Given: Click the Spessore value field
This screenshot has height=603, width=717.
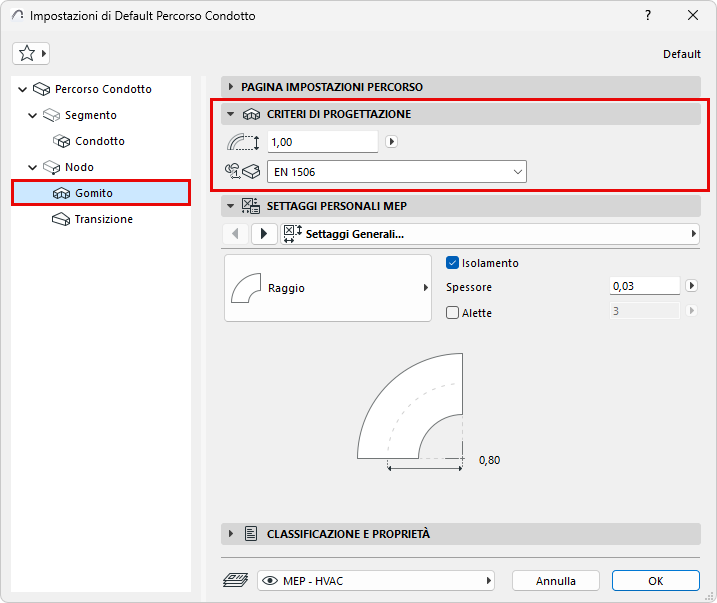Looking at the screenshot, I should (x=644, y=286).
